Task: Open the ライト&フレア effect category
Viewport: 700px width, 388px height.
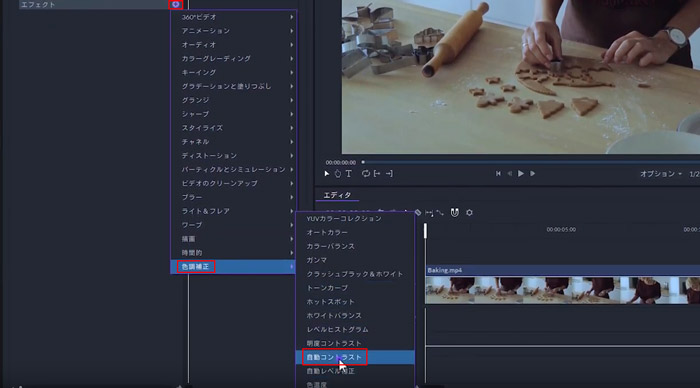Action: tap(233, 211)
